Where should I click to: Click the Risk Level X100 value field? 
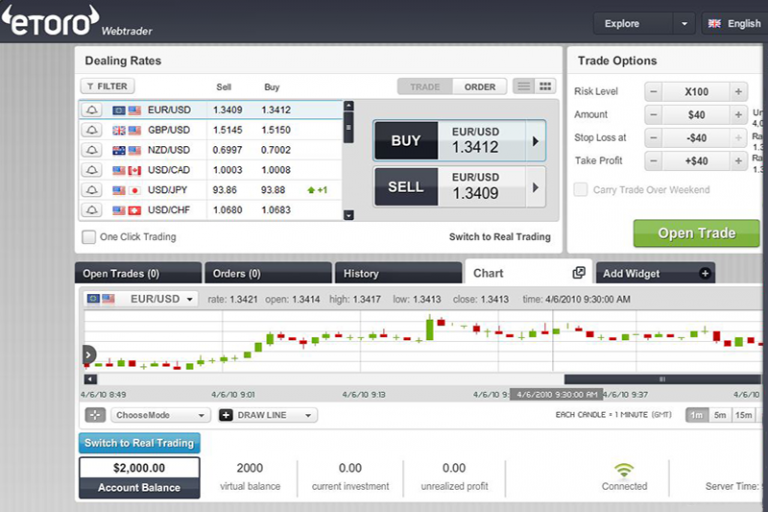pyautogui.click(x=696, y=92)
